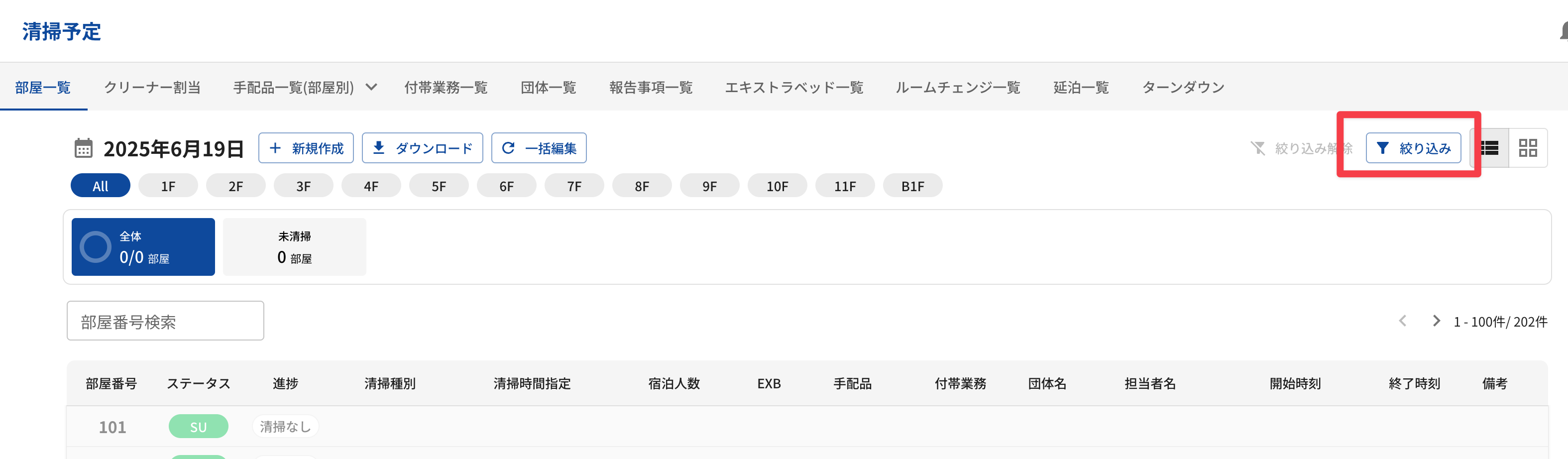The image size is (1568, 459).
Task: Click the ダウンロード download button
Action: pyautogui.click(x=422, y=148)
